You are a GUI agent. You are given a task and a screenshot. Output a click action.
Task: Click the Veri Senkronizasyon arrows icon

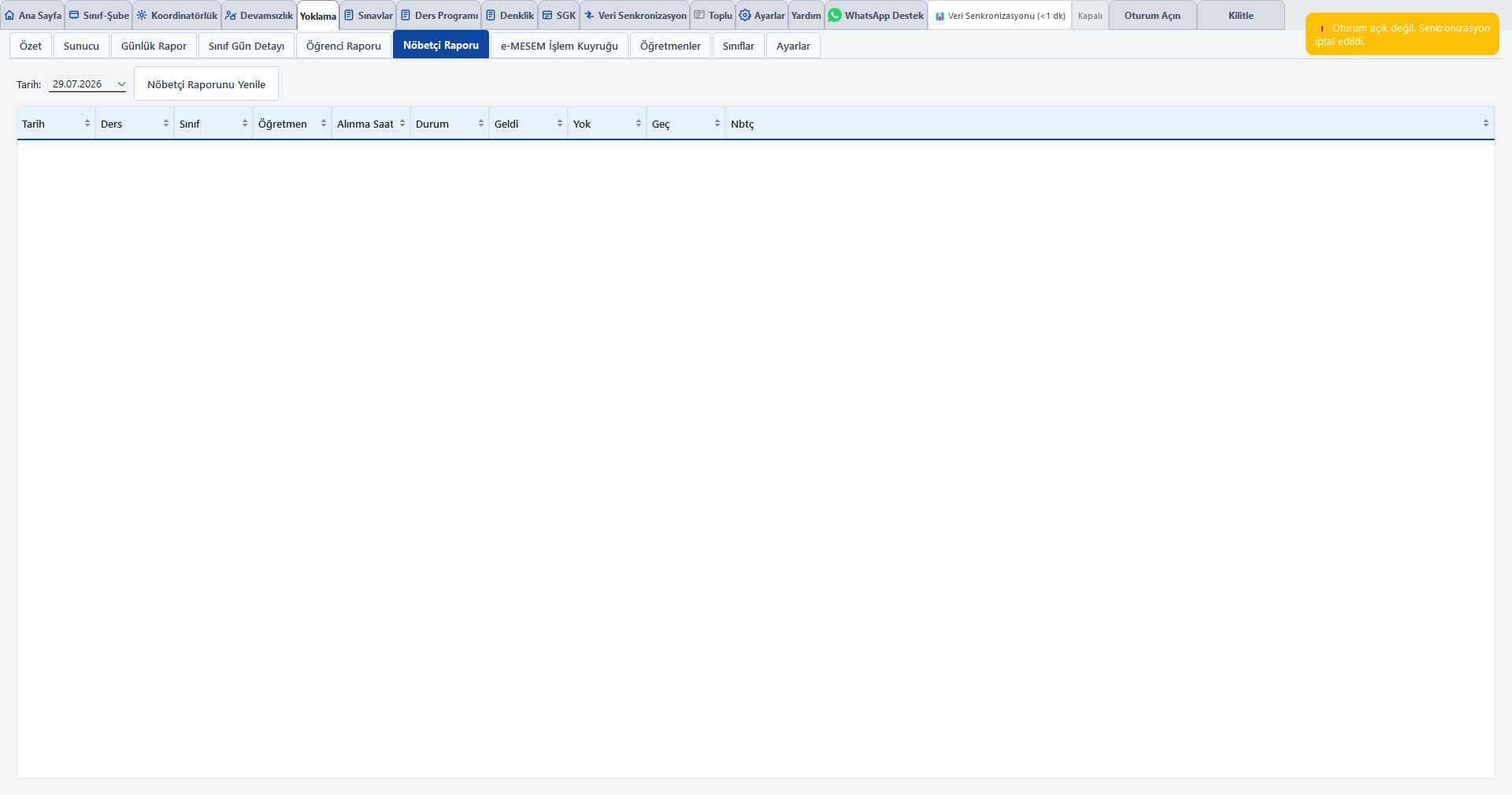pos(589,15)
